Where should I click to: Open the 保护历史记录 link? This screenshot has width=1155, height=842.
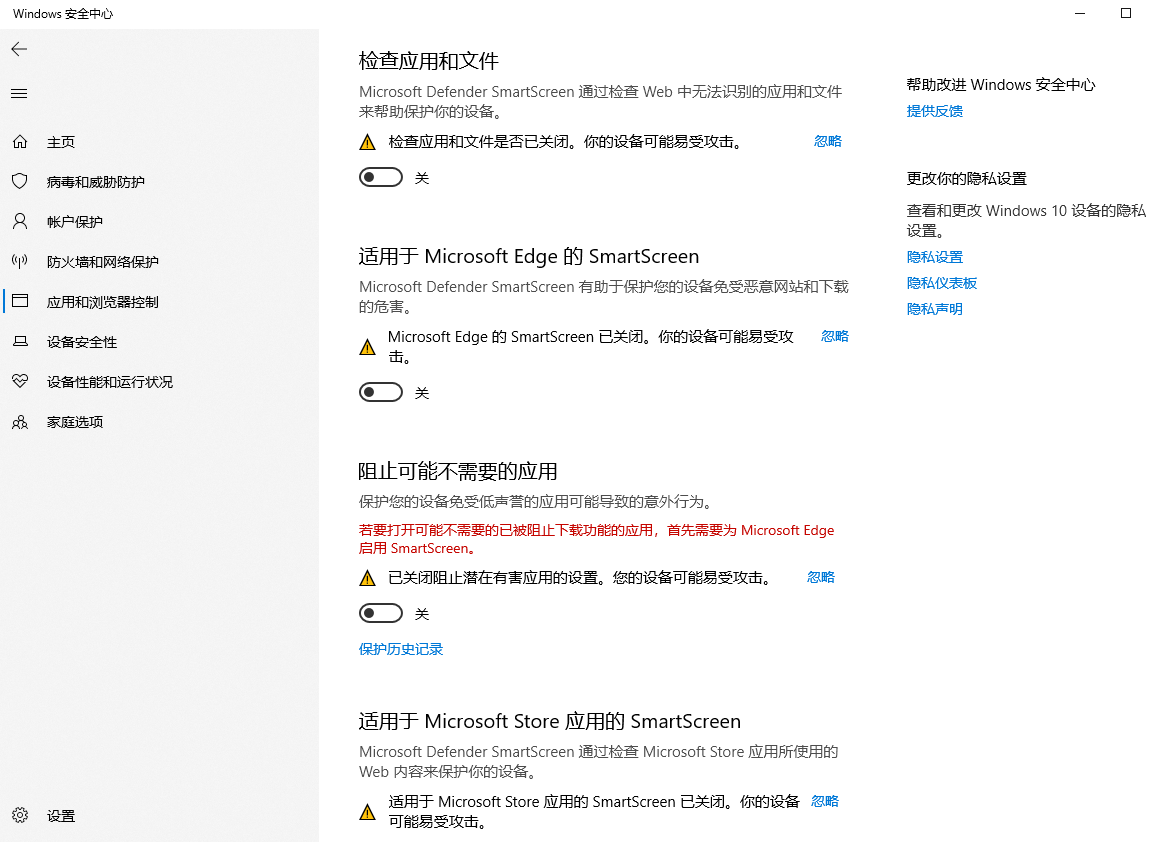tap(401, 649)
